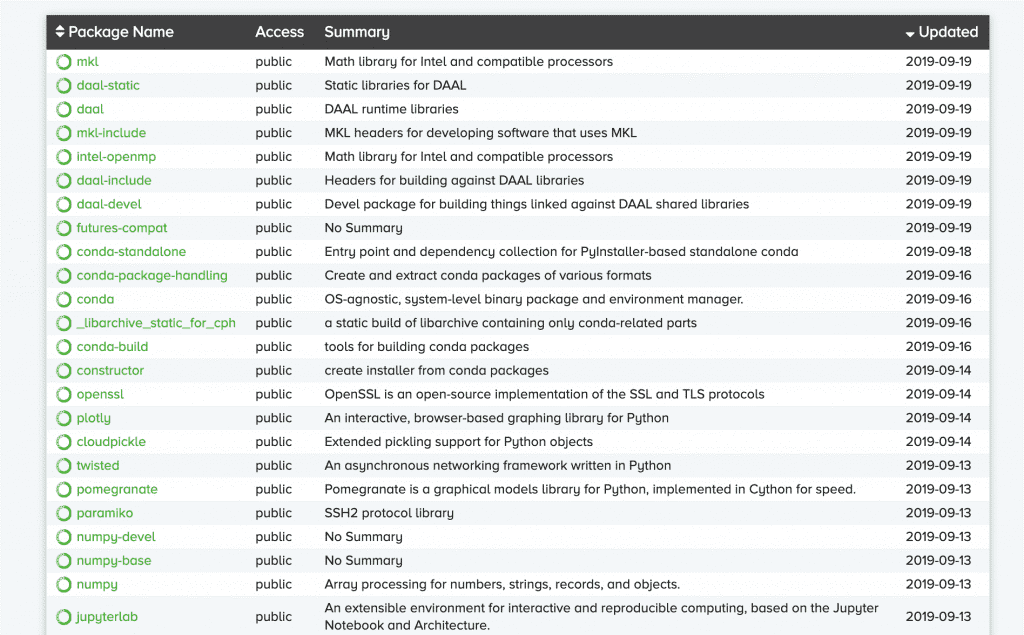The width and height of the screenshot is (1024, 635).
Task: Click 'tools for building conda packages' summary
Action: 427,347
